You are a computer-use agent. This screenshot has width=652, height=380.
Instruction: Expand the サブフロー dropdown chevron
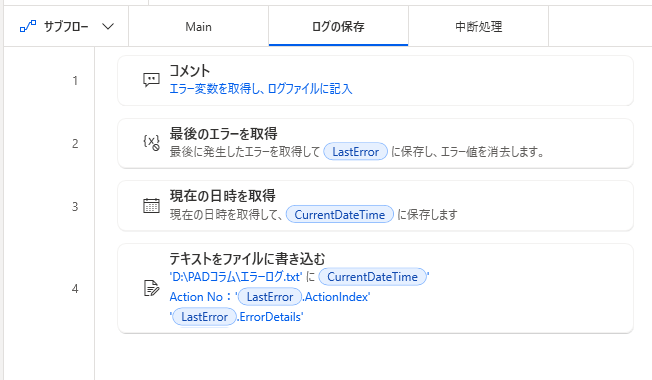(108, 27)
